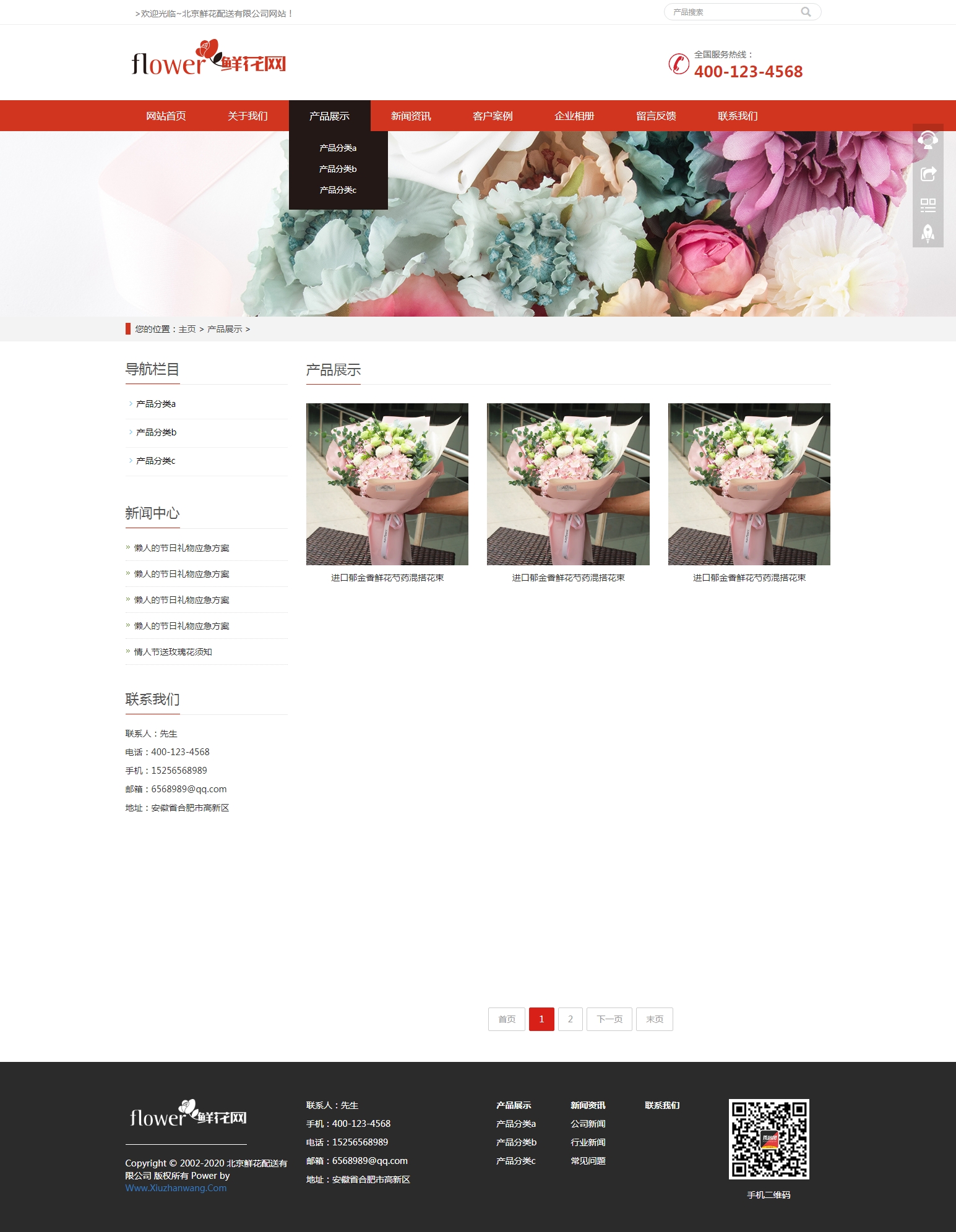Select 产品分类a in the dropdown menu
Screen dimensions: 956x1232
point(338,148)
